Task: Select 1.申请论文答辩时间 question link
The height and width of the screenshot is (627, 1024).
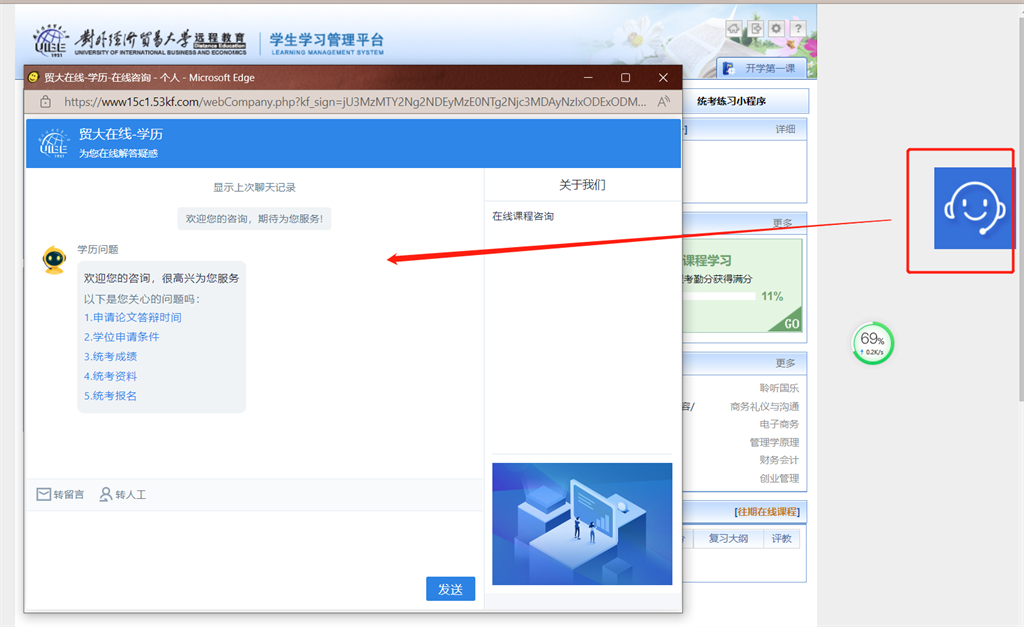Action: point(133,317)
